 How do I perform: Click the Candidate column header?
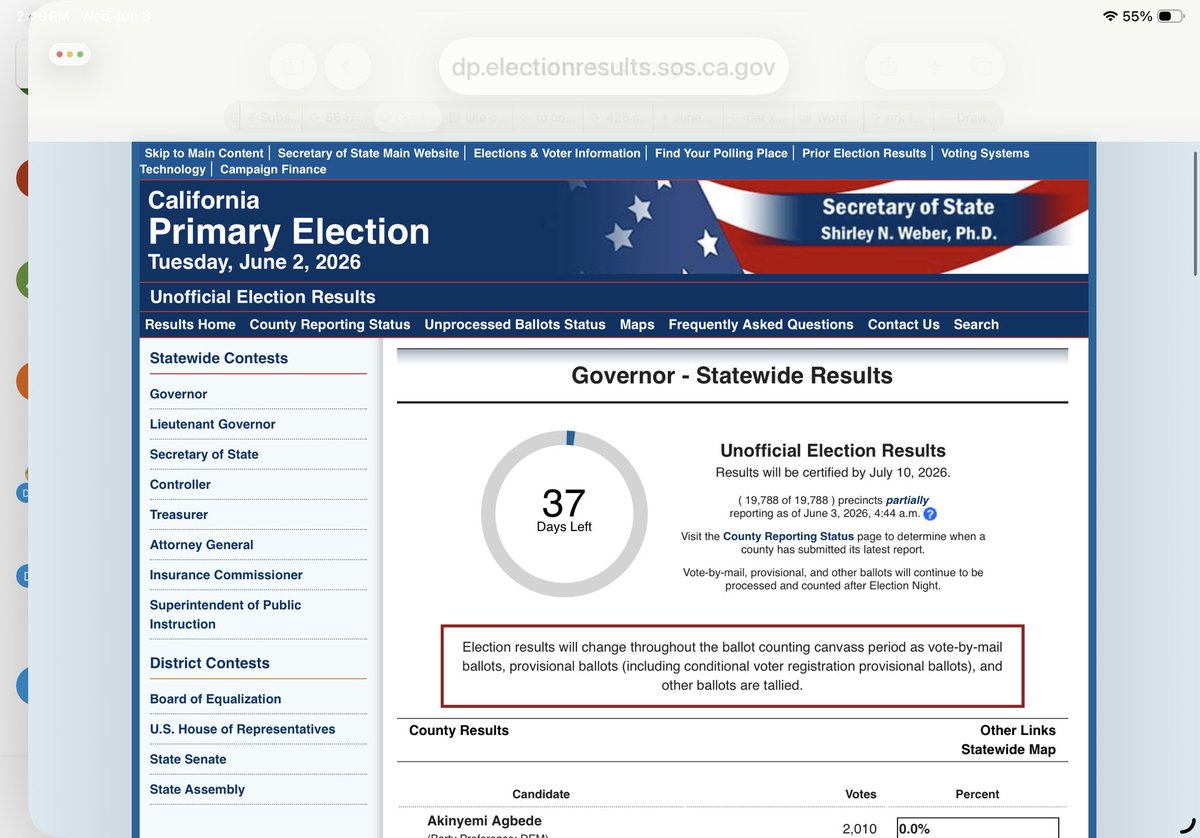pos(541,794)
